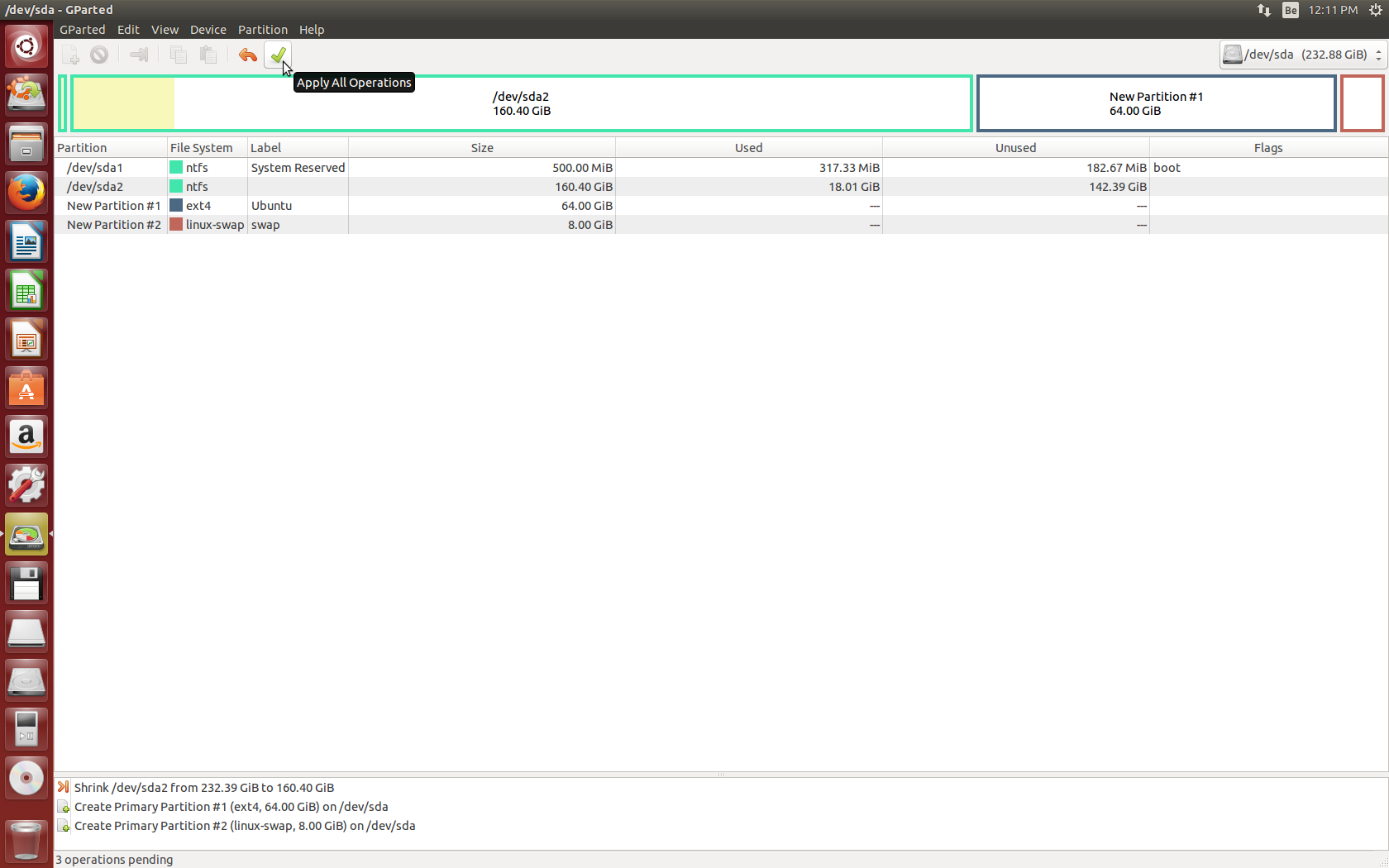Screen dimensions: 1389x868
Task: Click the New partition toolbar icon
Action: pyautogui.click(x=70, y=55)
